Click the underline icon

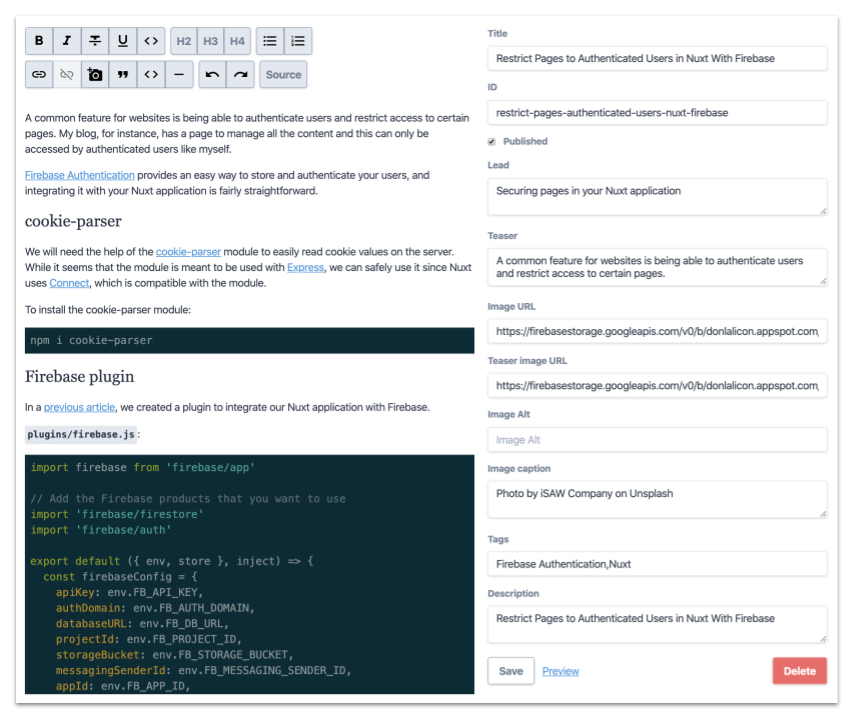tap(123, 41)
